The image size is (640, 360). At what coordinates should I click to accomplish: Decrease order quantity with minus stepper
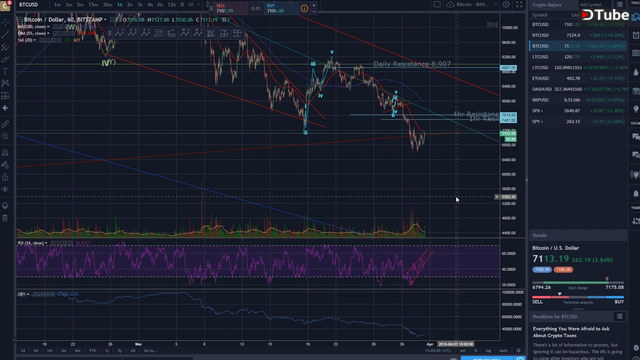313,11
